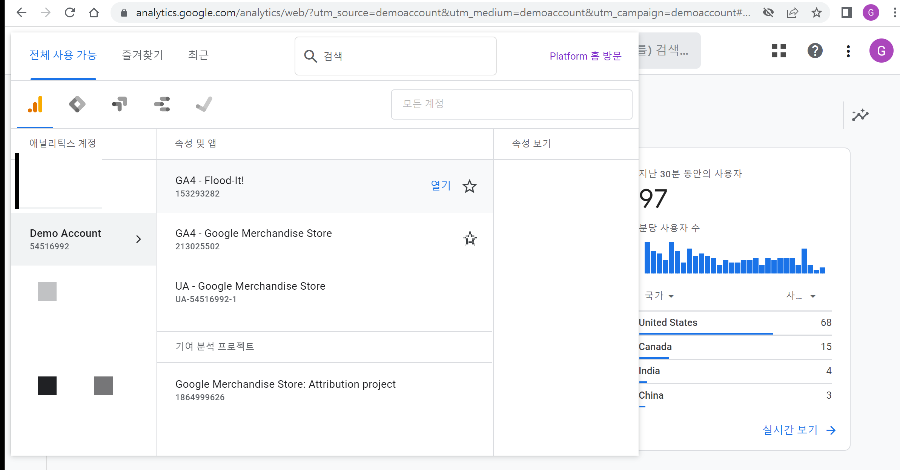Select the GA4 - Google Merchandise Store property
Viewport: 900px width, 470px height.
pyautogui.click(x=324, y=239)
